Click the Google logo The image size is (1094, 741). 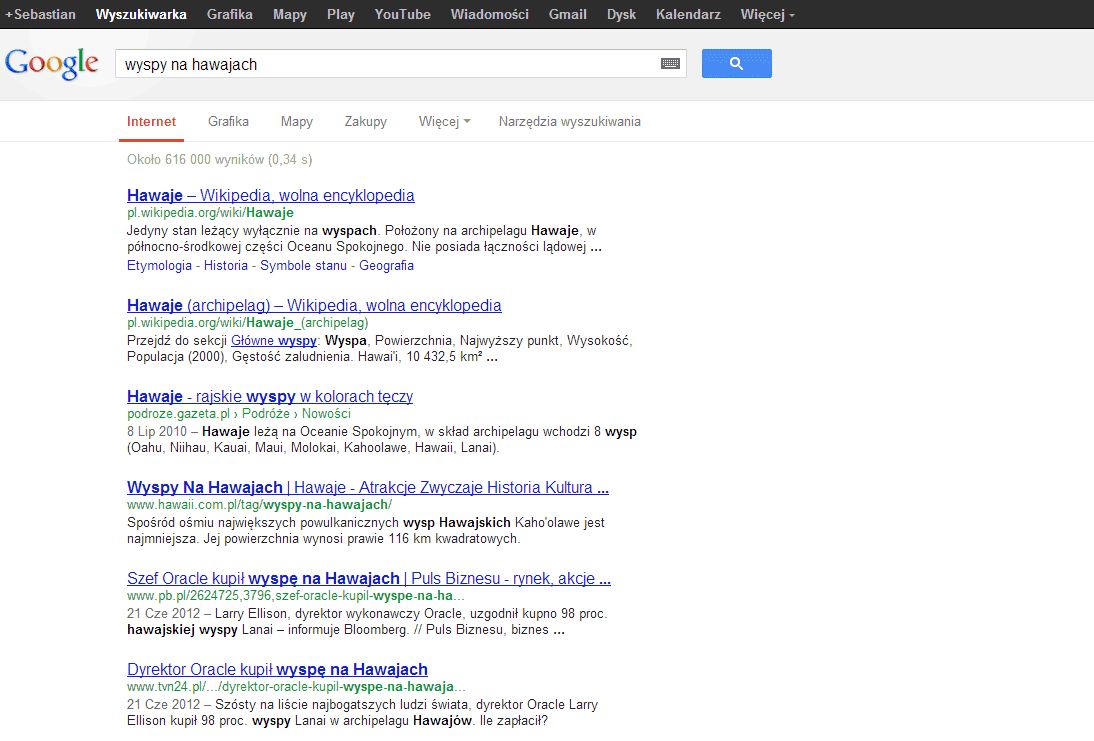pos(52,63)
